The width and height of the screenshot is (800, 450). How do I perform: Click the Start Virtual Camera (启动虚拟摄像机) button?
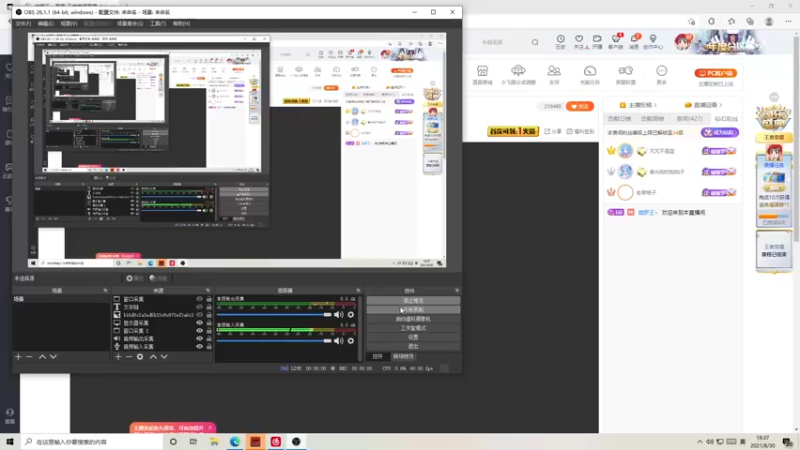[413, 319]
